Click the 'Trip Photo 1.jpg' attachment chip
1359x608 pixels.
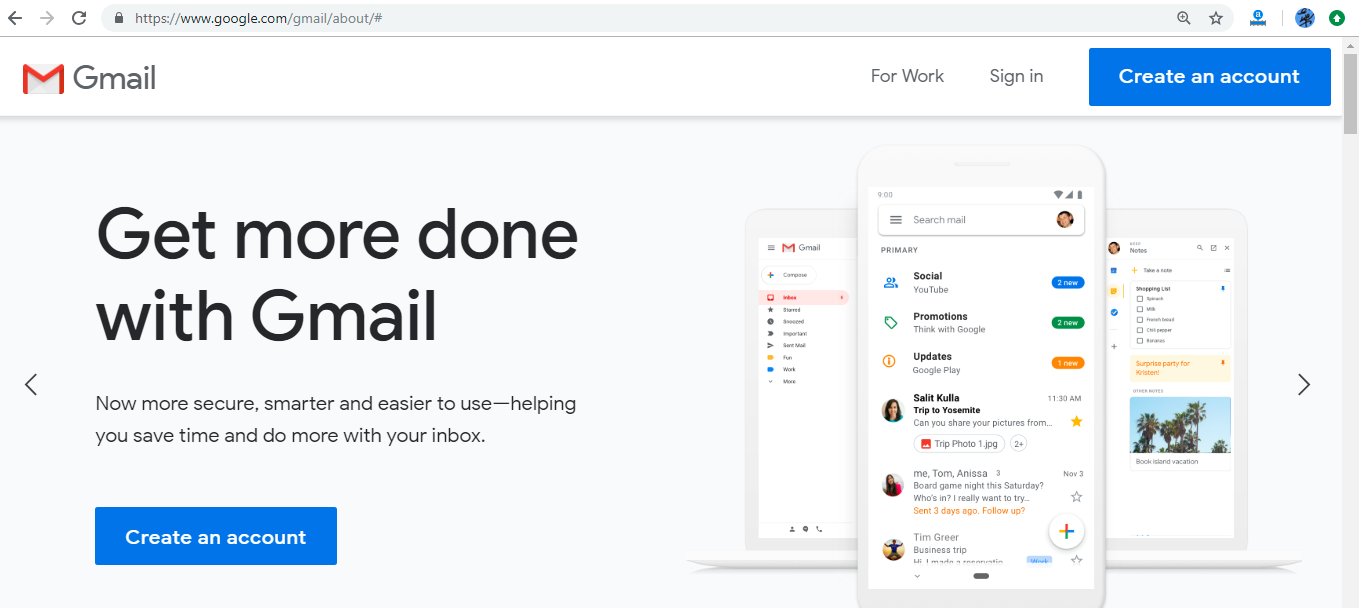pyautogui.click(x=959, y=444)
